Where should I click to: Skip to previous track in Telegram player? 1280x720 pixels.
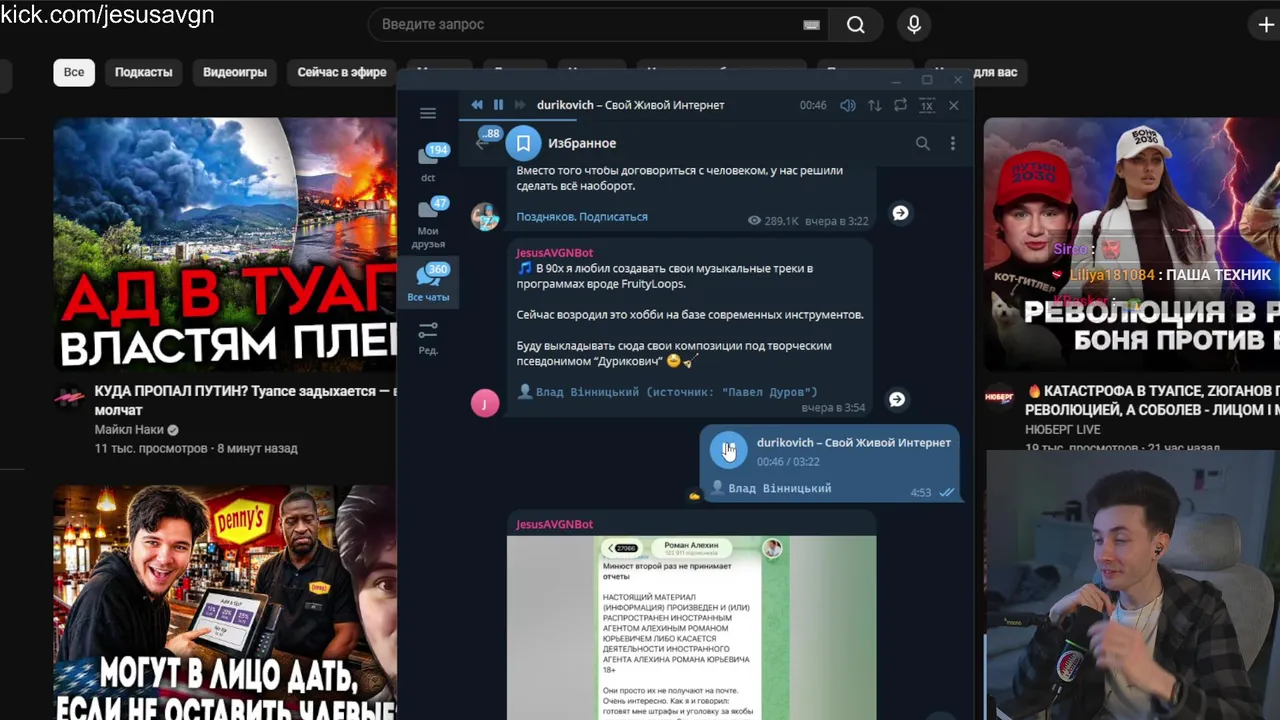tap(477, 105)
